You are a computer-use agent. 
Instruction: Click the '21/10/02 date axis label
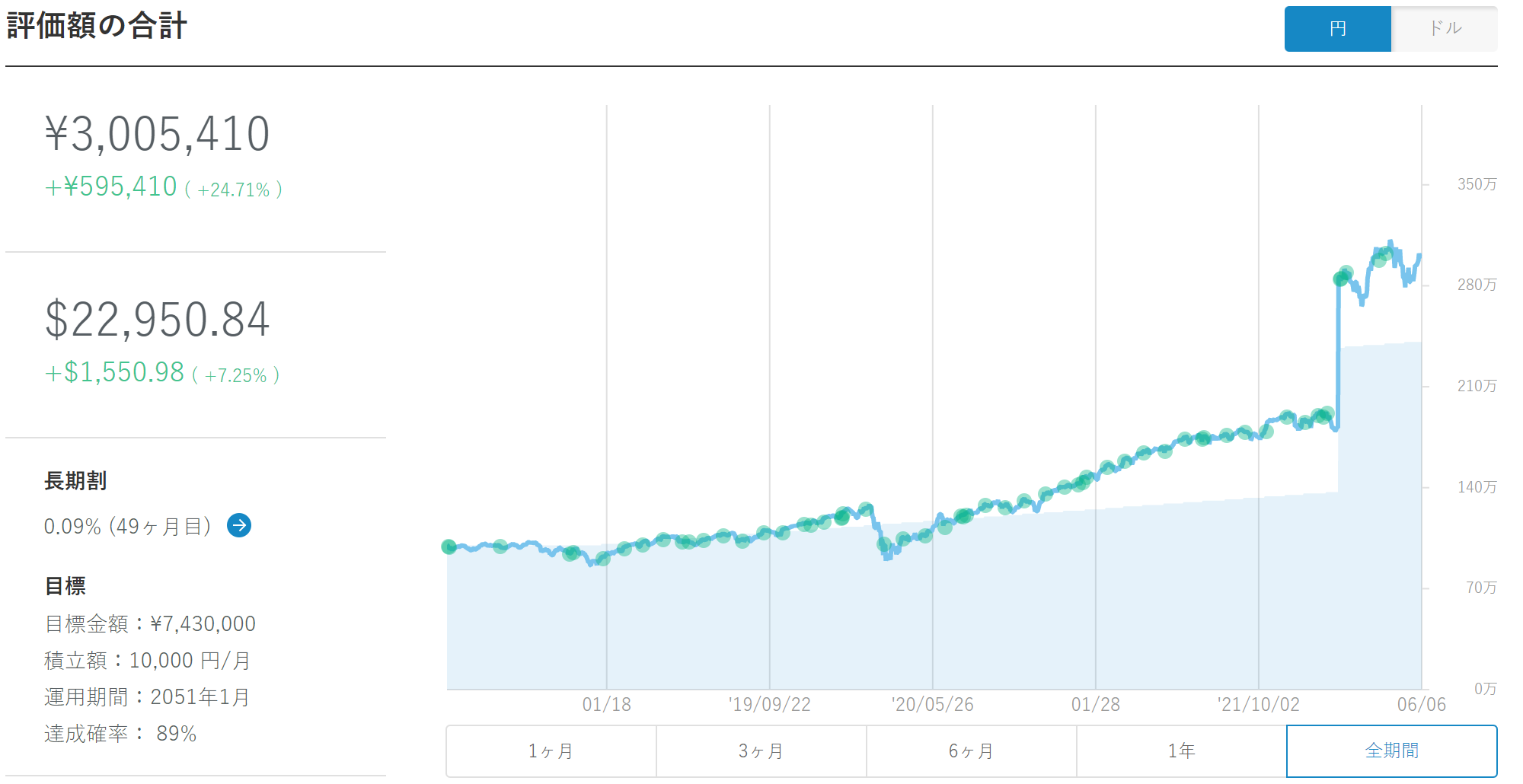[1258, 704]
